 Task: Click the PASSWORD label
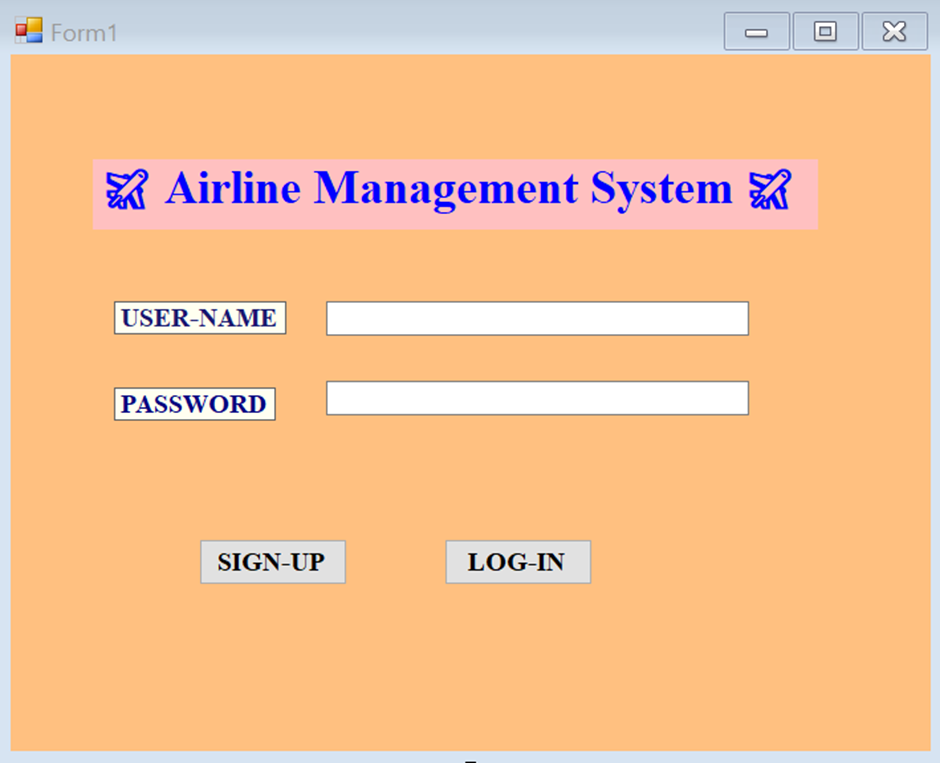[x=194, y=404]
